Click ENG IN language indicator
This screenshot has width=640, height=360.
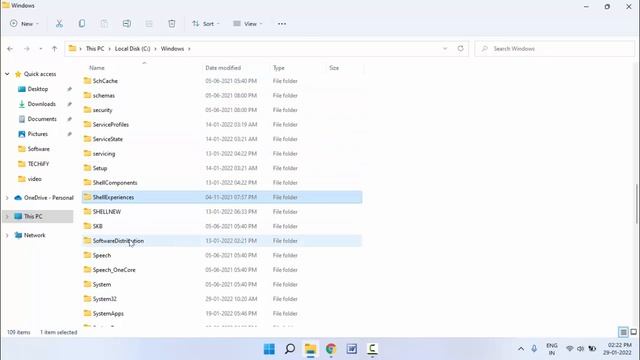click(x=551, y=349)
